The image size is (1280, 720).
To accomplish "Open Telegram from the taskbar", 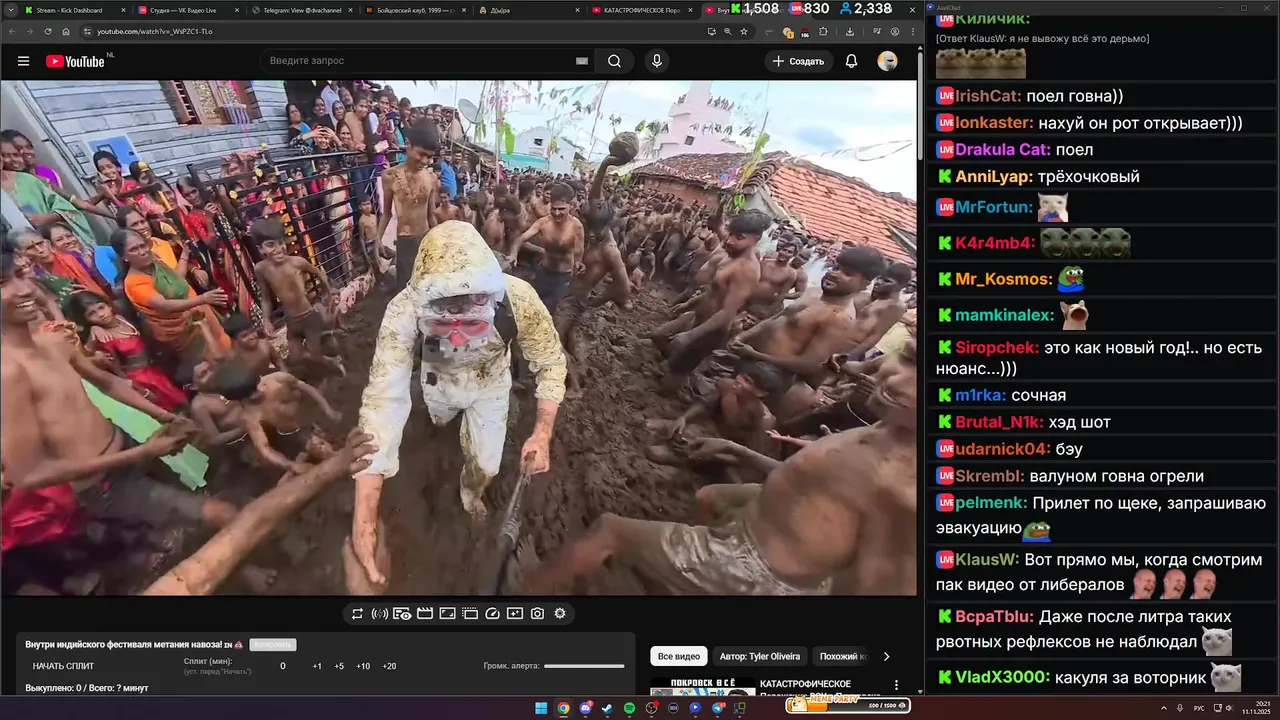I will pyautogui.click(x=717, y=708).
